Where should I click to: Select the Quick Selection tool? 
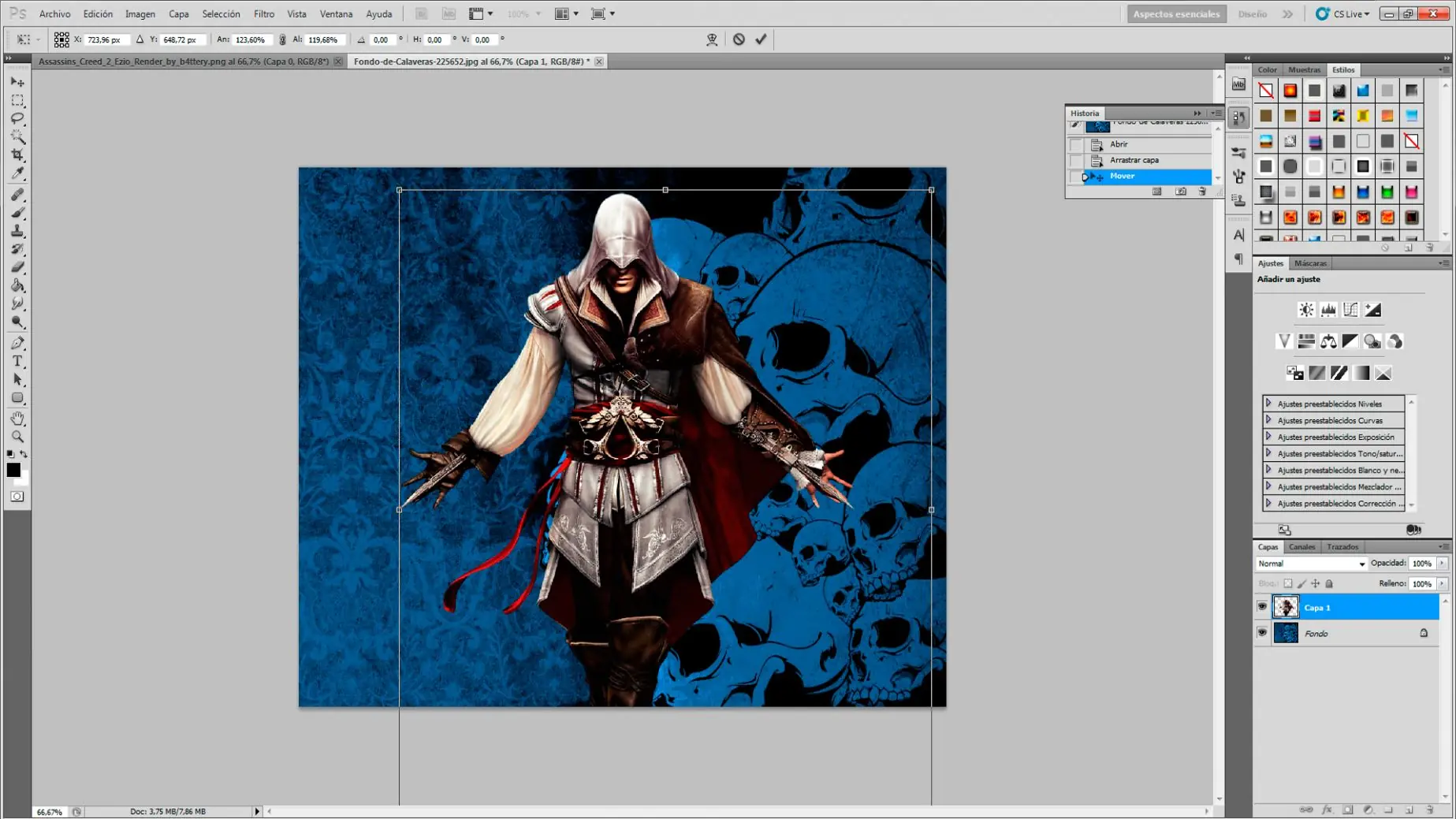click(17, 137)
